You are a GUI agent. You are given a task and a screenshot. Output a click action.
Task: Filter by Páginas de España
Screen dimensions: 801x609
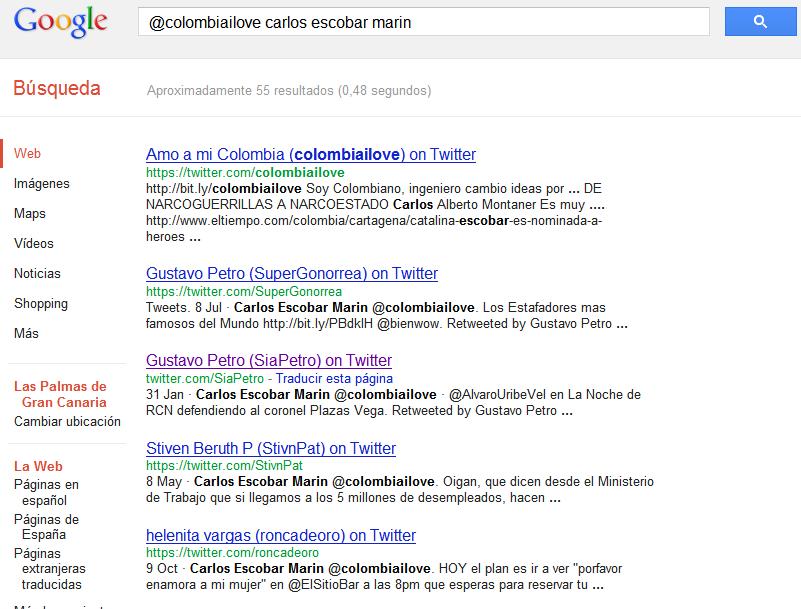[46, 527]
